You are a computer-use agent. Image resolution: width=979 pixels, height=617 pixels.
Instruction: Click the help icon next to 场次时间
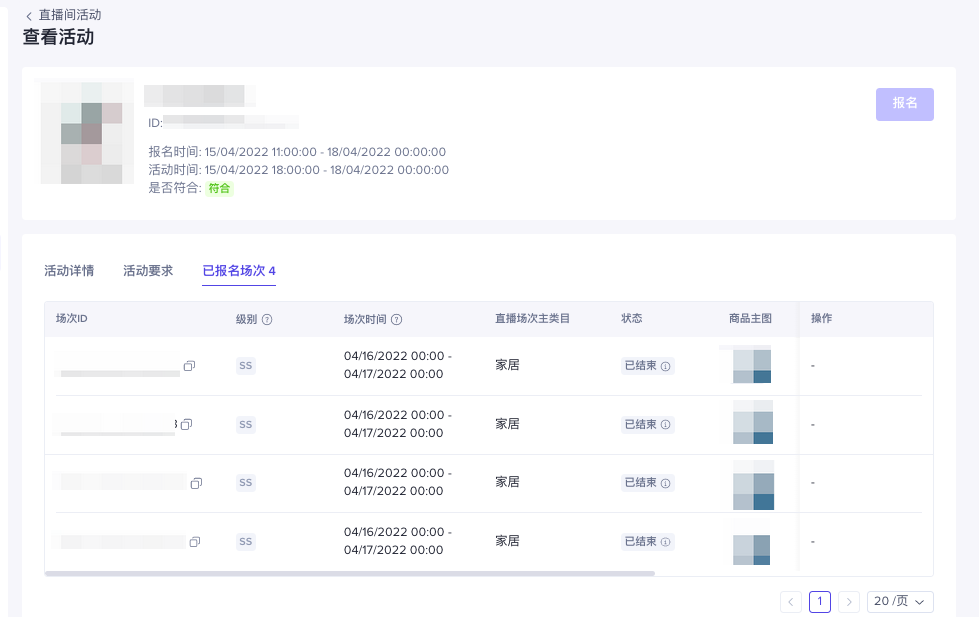(396, 320)
